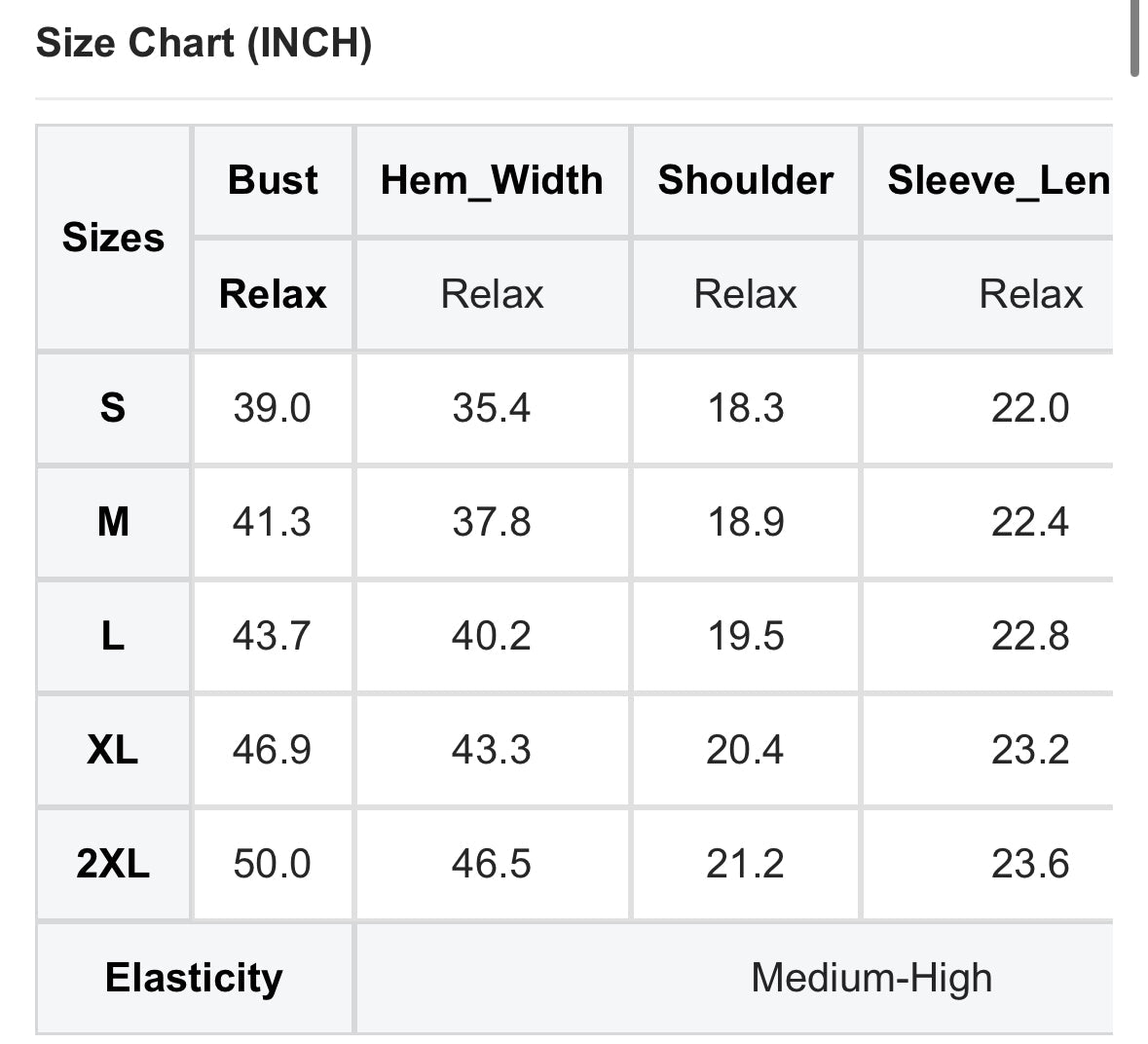Select the 2XL size row label
The width and height of the screenshot is (1148, 1044).
pyautogui.click(x=113, y=864)
